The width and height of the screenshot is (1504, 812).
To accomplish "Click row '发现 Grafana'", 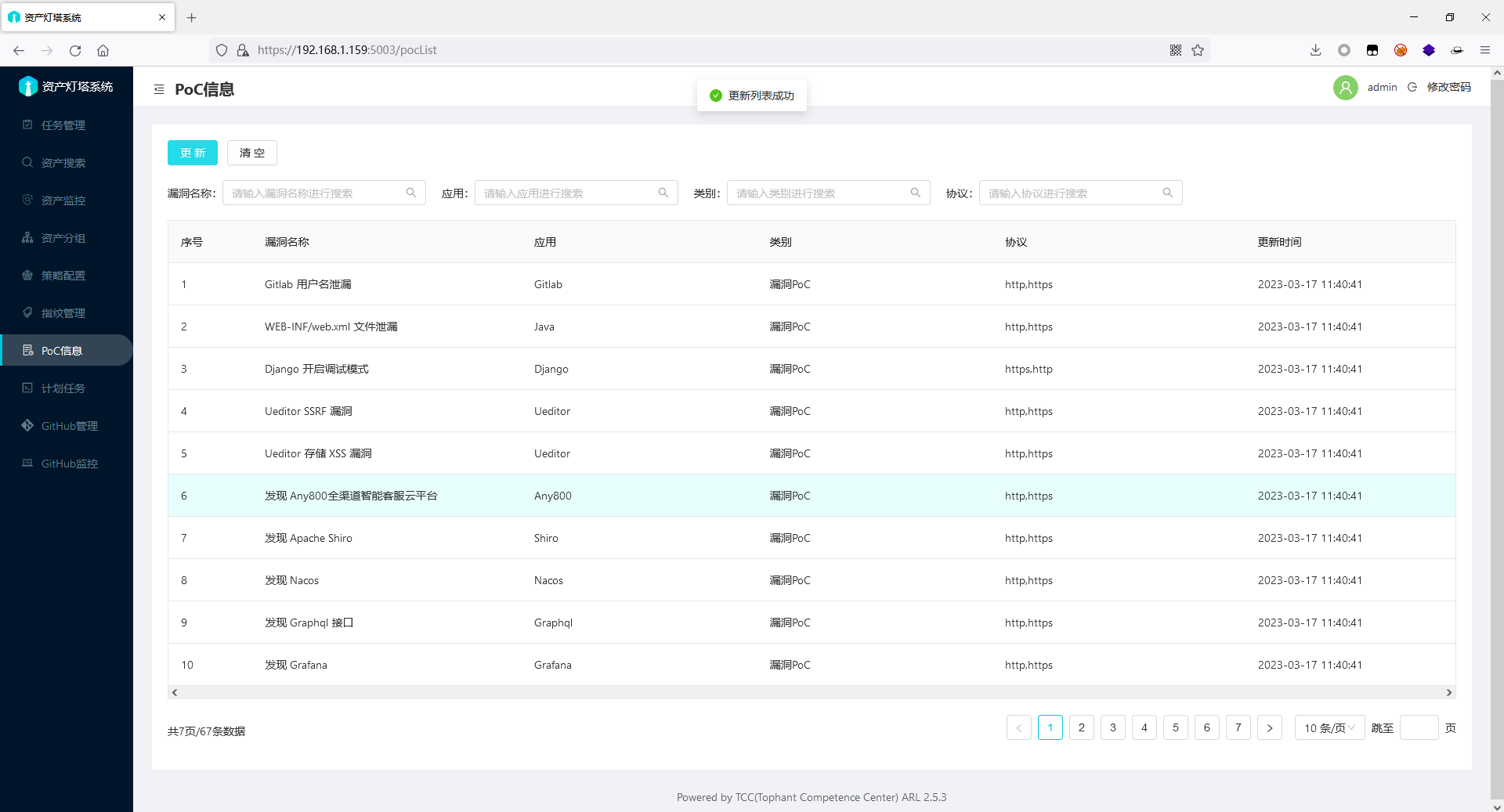I will click(812, 665).
